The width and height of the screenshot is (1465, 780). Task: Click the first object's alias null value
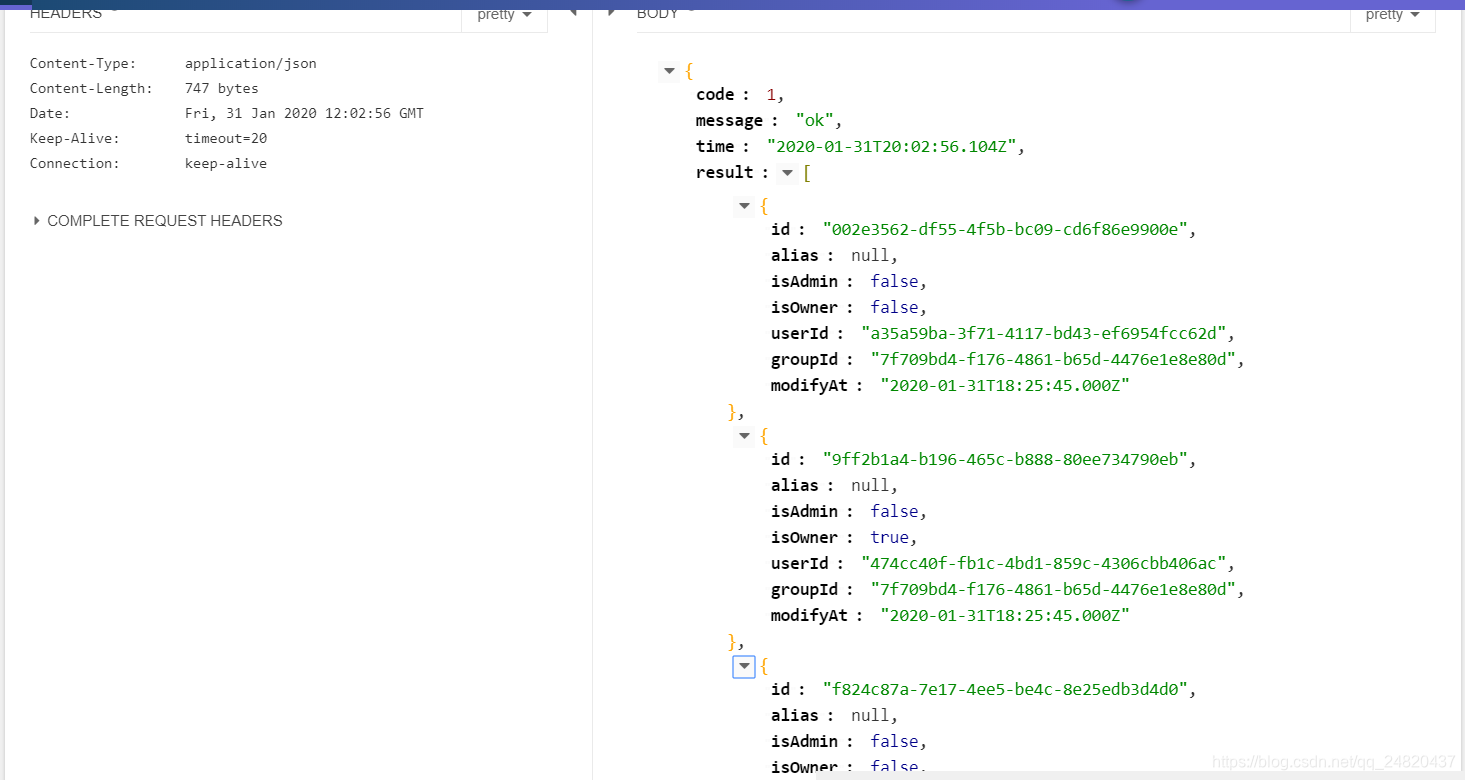click(x=870, y=256)
